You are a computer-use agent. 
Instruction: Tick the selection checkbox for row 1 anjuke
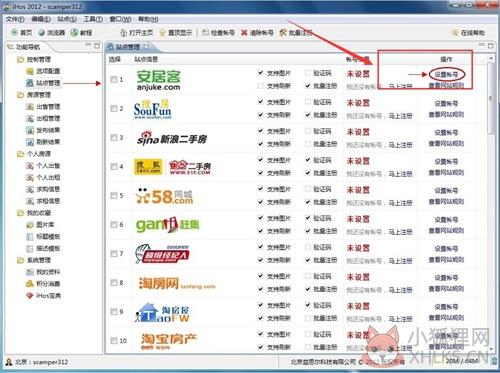point(114,79)
